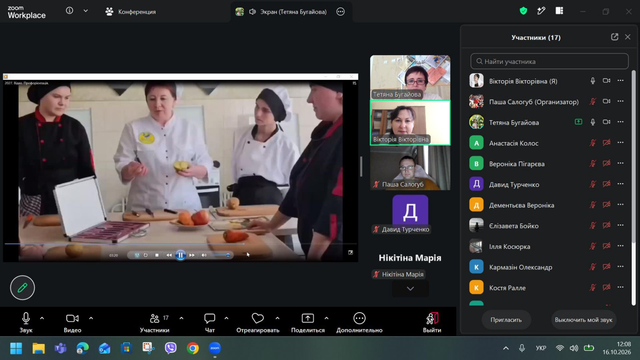Expand audio options arrow next to Звук
The image size is (640, 360).
(x=42, y=318)
